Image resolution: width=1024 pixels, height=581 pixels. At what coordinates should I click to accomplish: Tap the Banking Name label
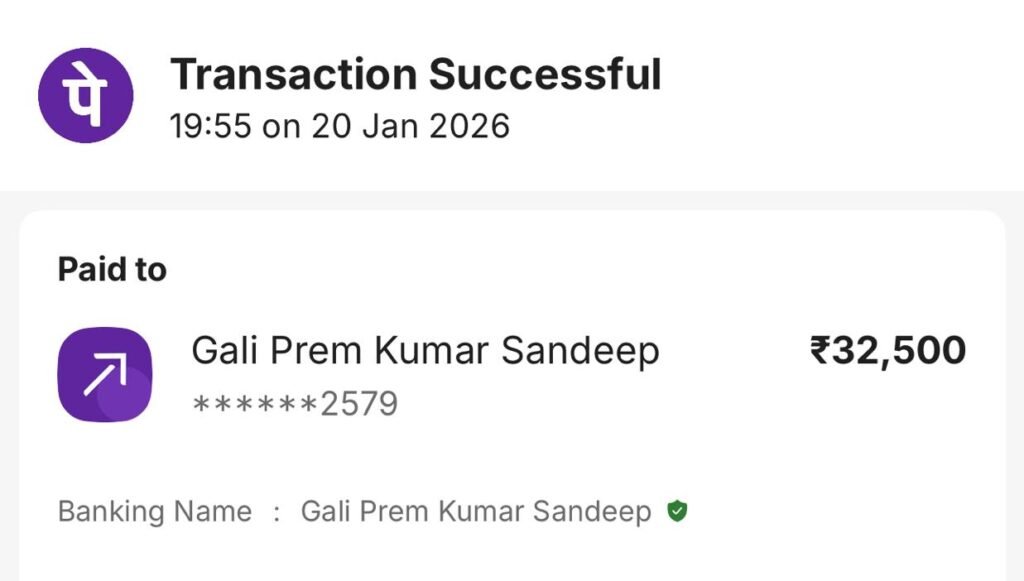pos(154,512)
